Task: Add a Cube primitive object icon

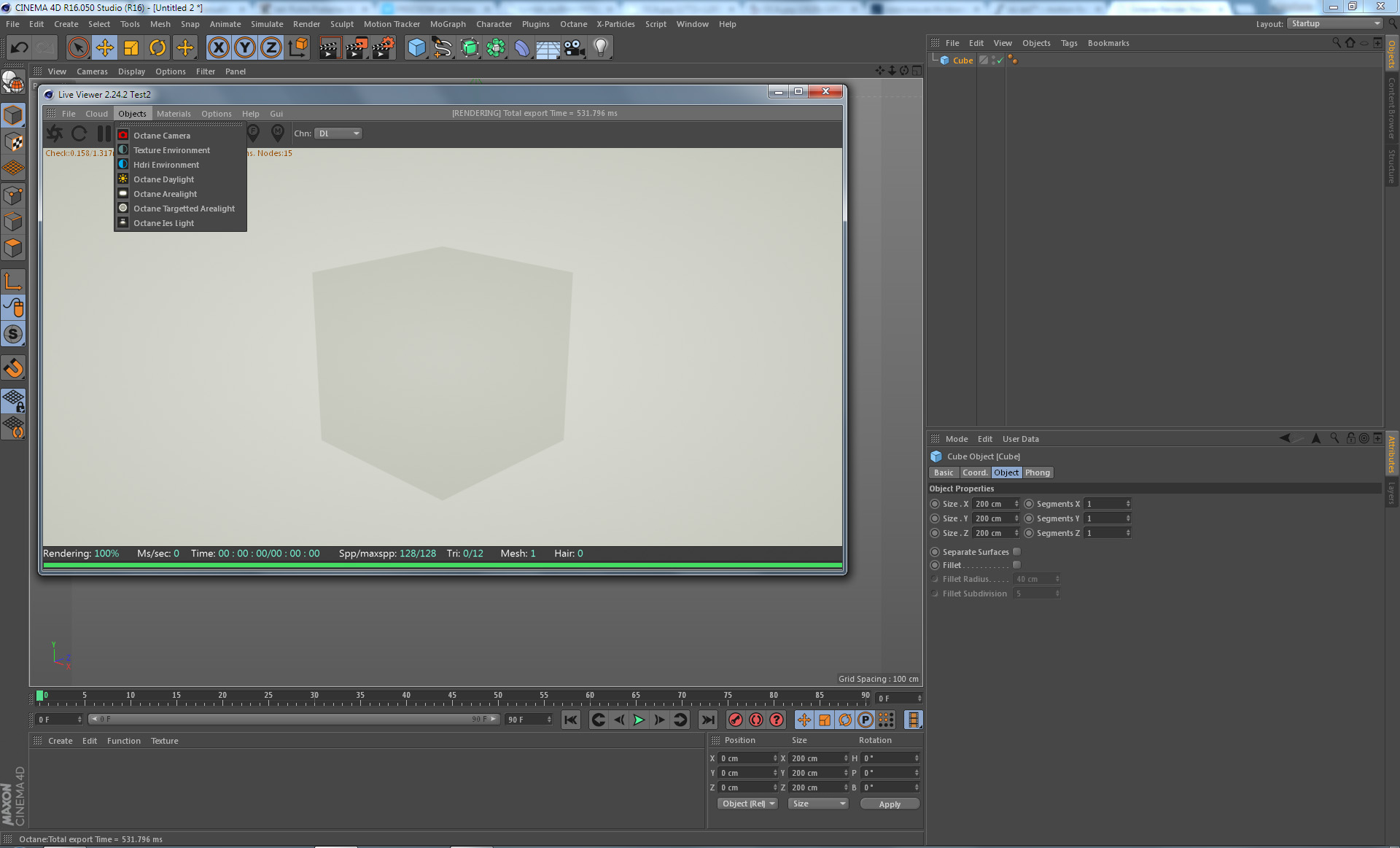Action: point(416,48)
